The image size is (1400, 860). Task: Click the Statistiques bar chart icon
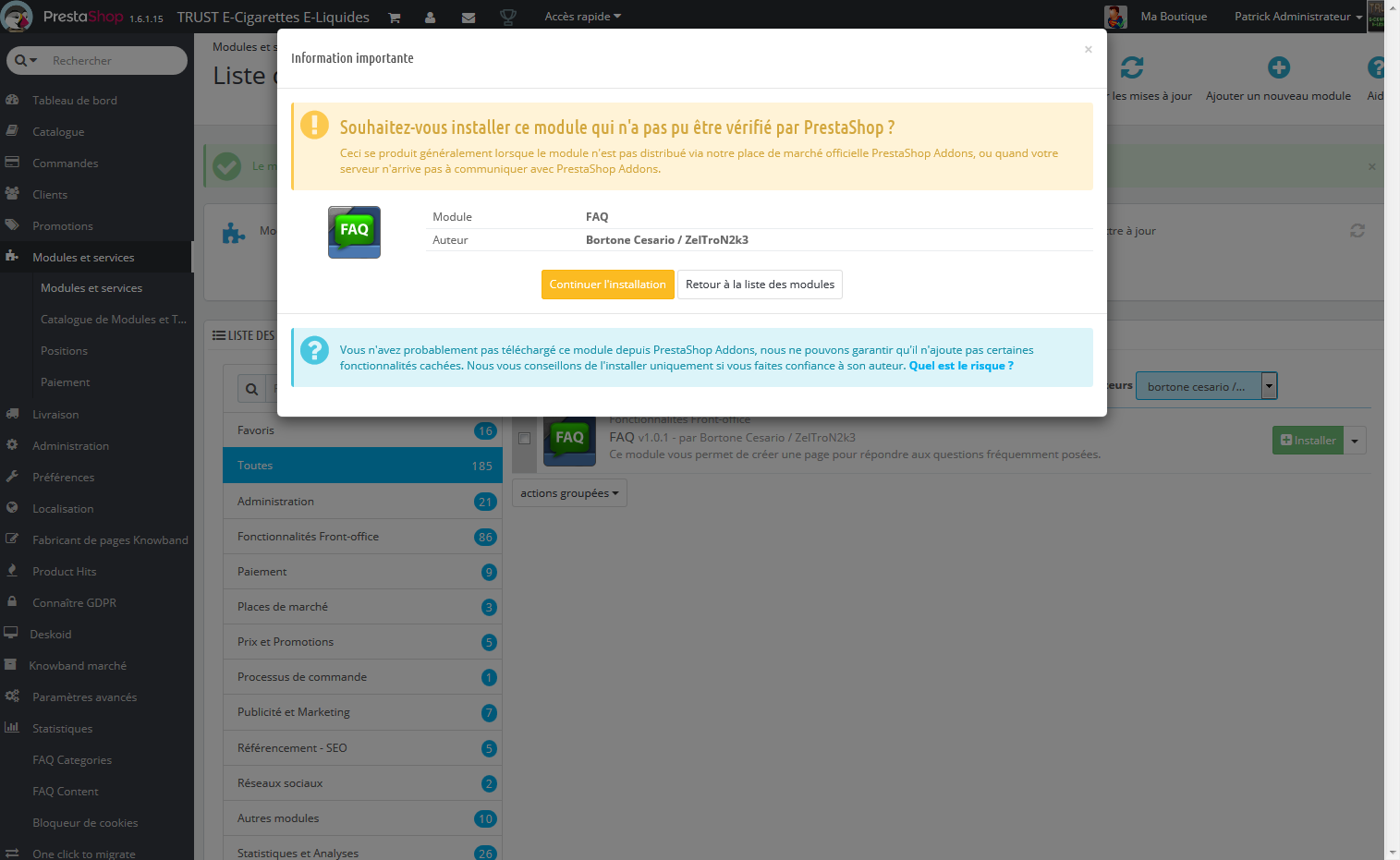pyautogui.click(x=12, y=728)
